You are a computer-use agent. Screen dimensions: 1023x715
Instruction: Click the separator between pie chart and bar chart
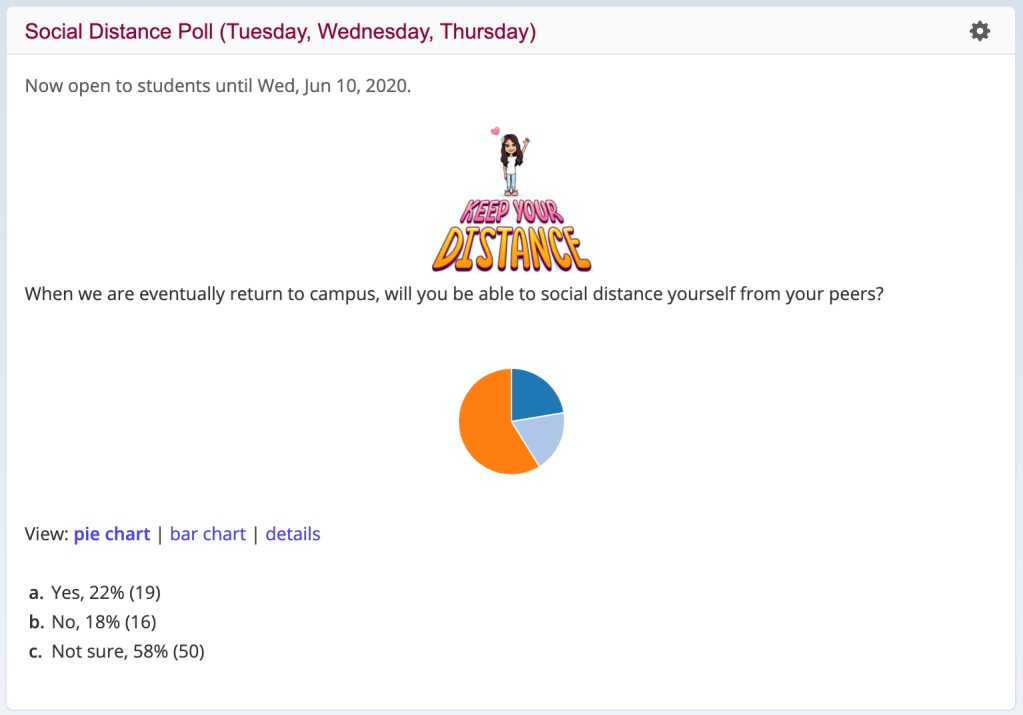coord(159,534)
